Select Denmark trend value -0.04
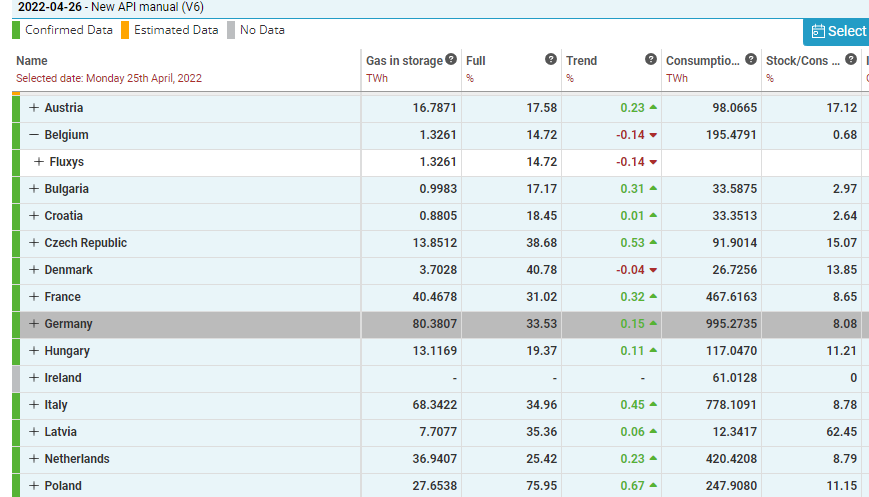 [630, 270]
